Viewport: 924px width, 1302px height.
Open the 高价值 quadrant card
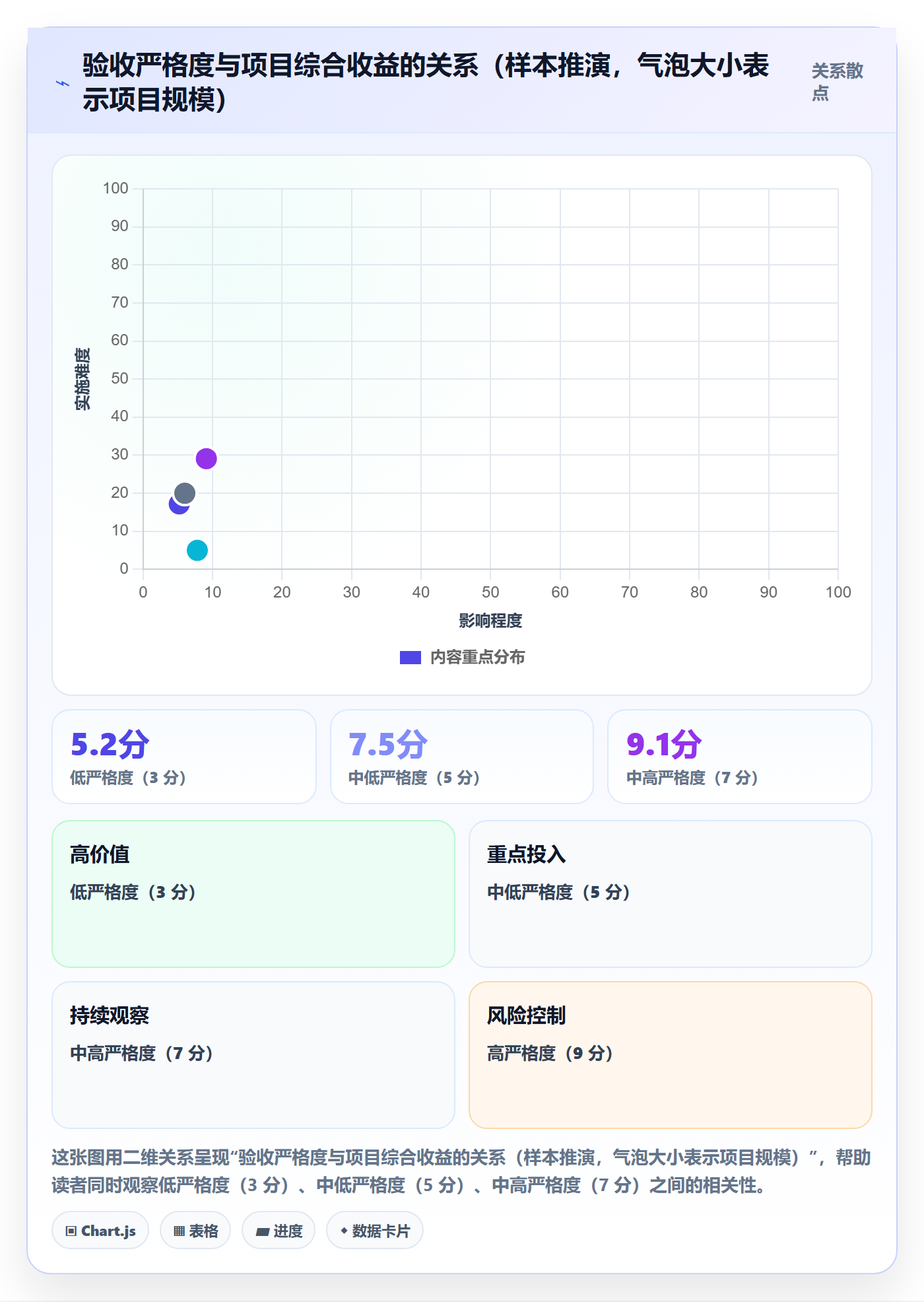click(x=253, y=894)
